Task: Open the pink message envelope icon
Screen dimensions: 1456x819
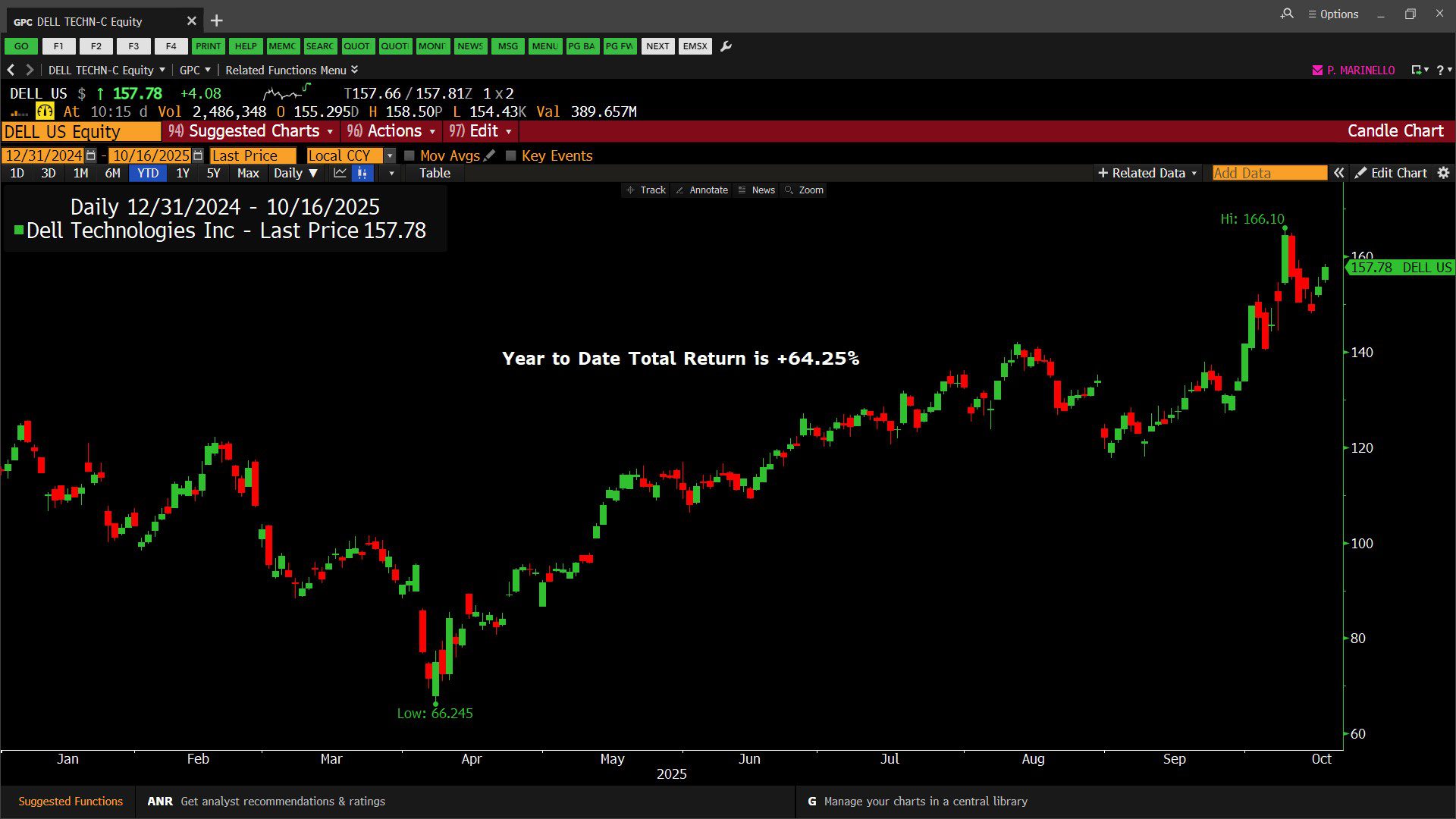Action: pos(1317,70)
